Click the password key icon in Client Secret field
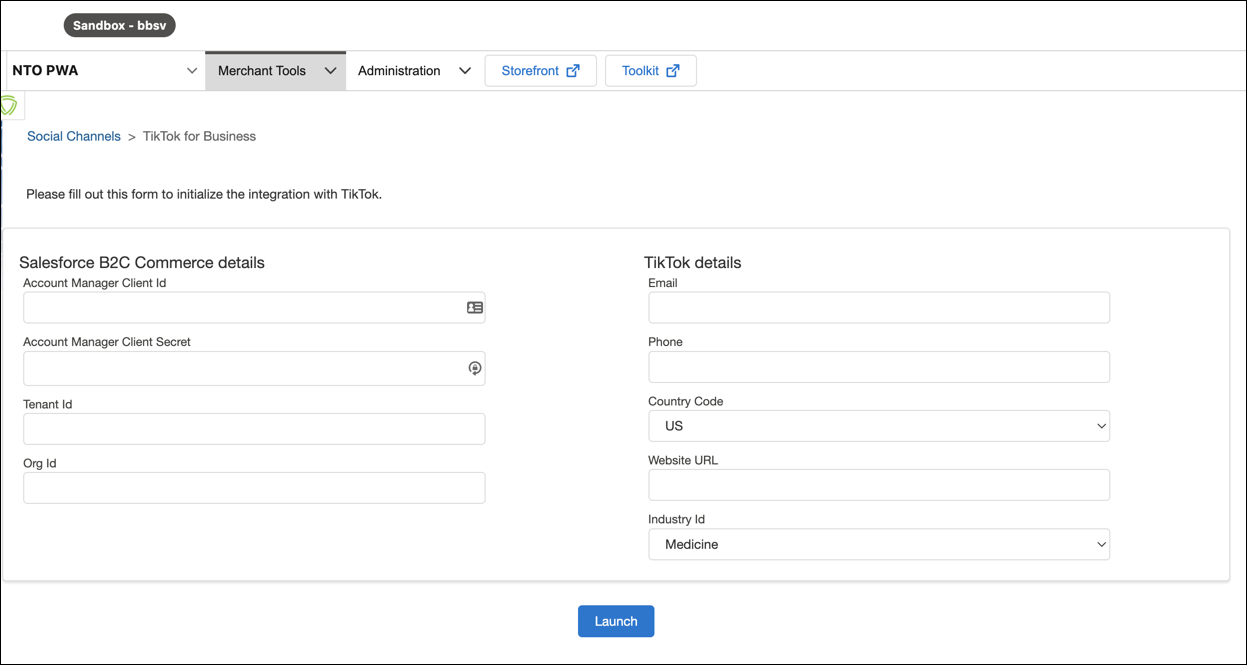The height and width of the screenshot is (665, 1247). click(x=475, y=369)
